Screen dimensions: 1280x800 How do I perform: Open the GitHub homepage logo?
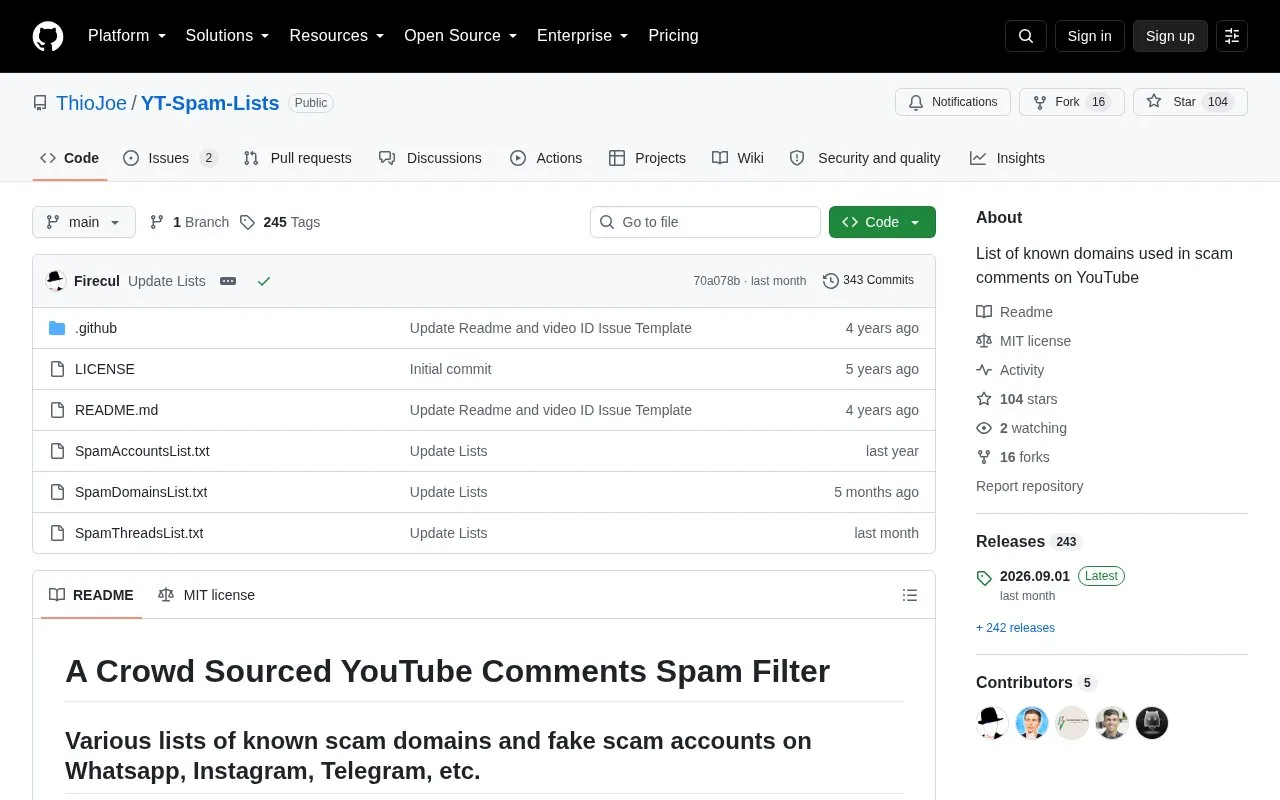pyautogui.click(x=48, y=36)
